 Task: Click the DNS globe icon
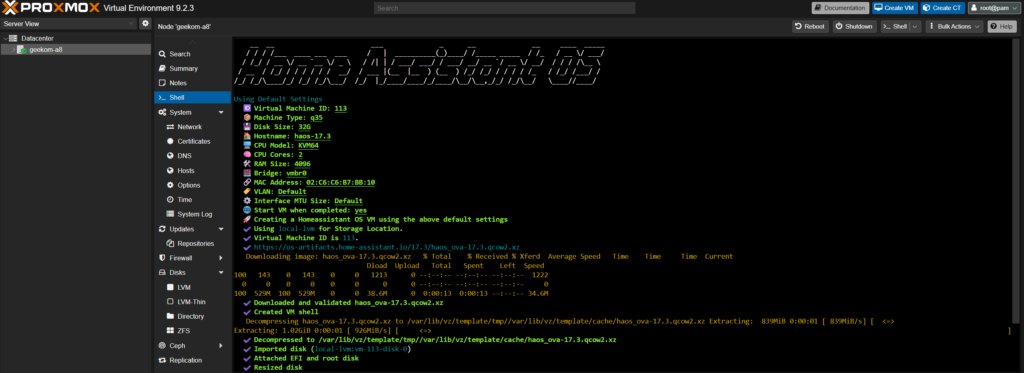[x=170, y=156]
